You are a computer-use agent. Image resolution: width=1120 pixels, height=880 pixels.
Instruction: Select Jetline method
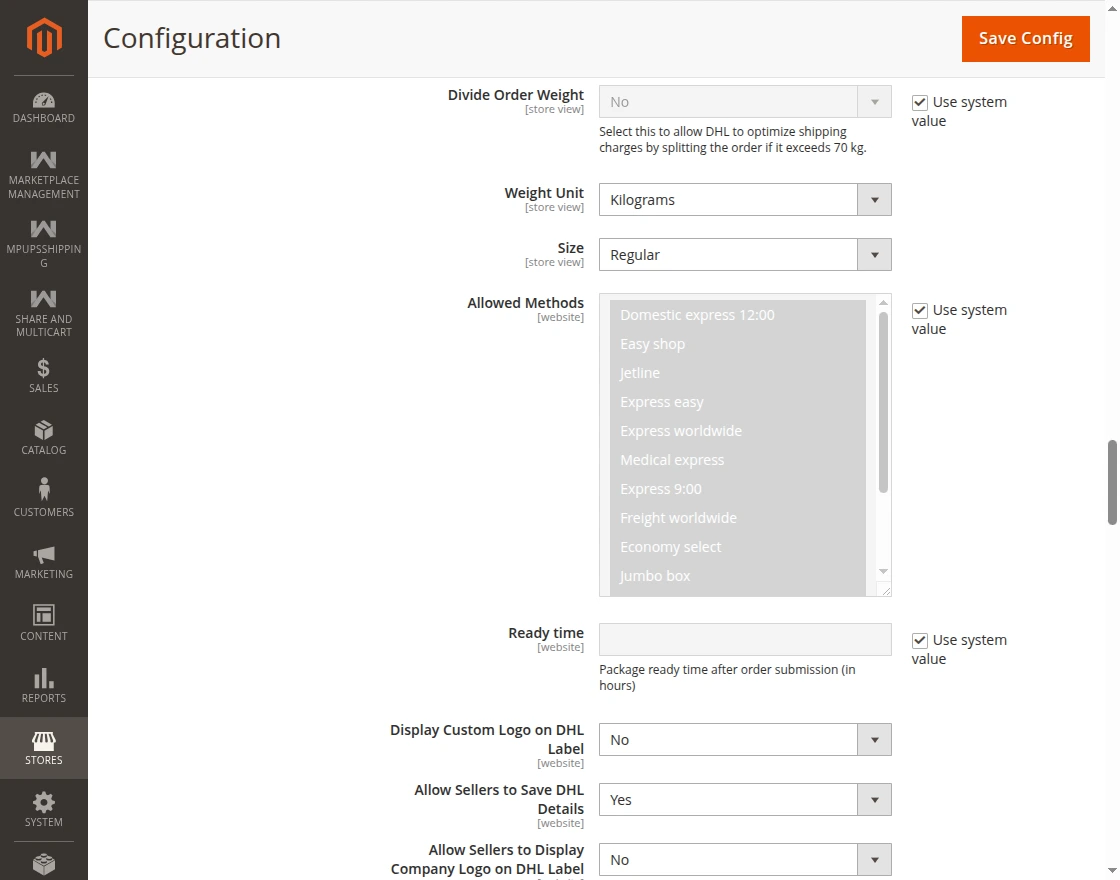[x=738, y=373]
